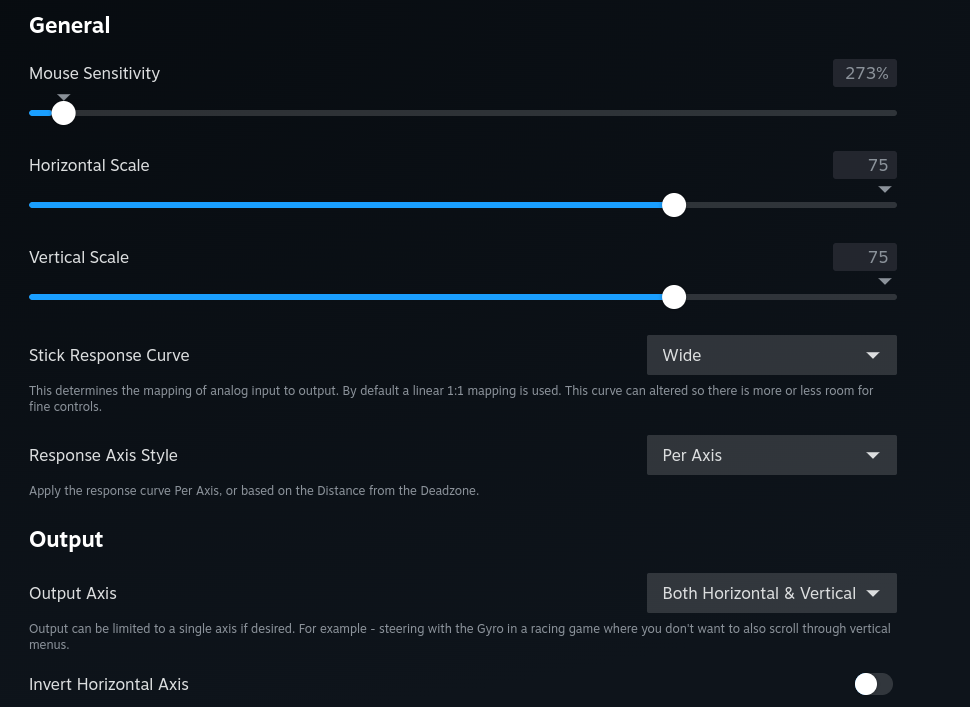Open the Stick Response Curve dropdown
Screen dimensions: 970x707
[771, 355]
